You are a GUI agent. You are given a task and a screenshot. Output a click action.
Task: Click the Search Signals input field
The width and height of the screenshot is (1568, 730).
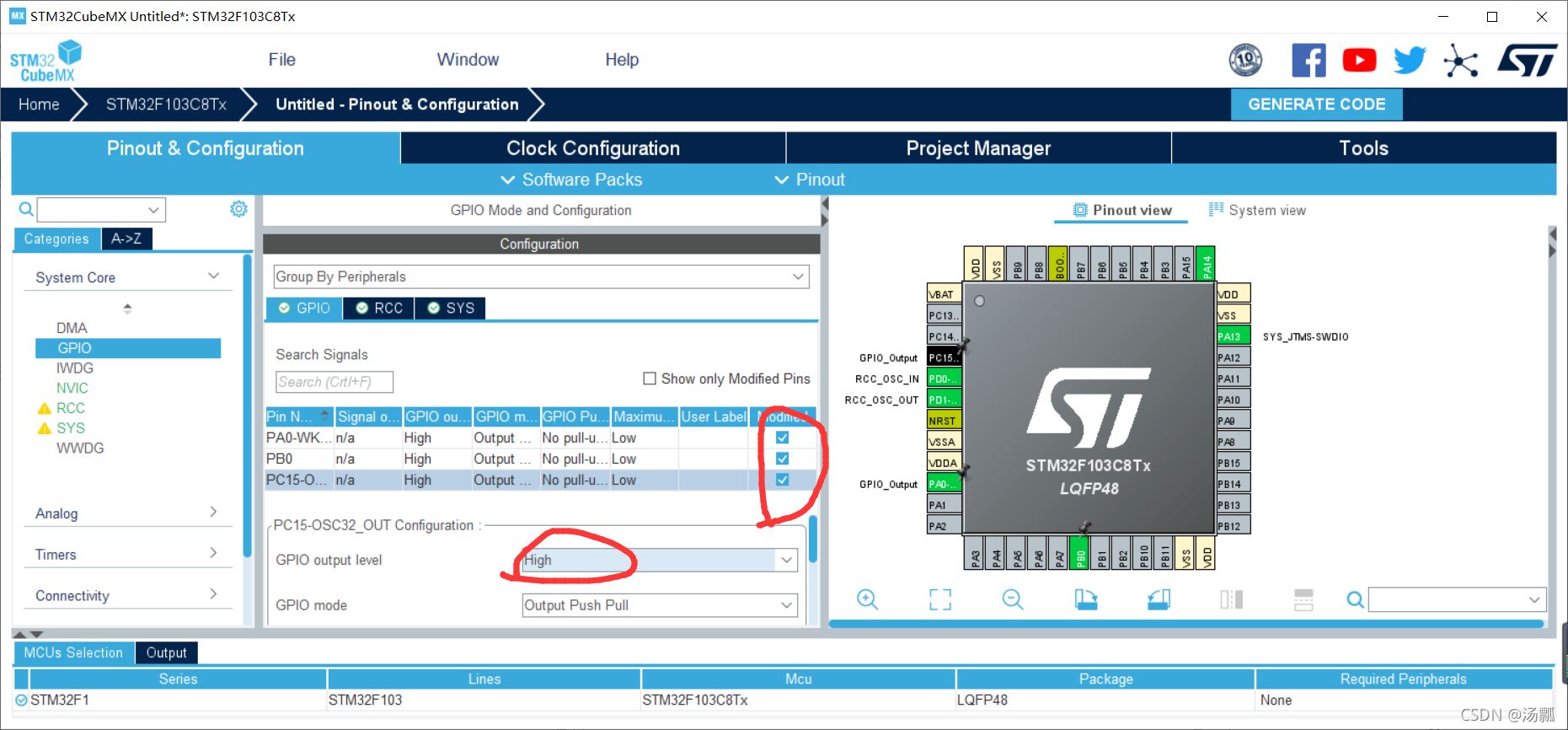[334, 382]
